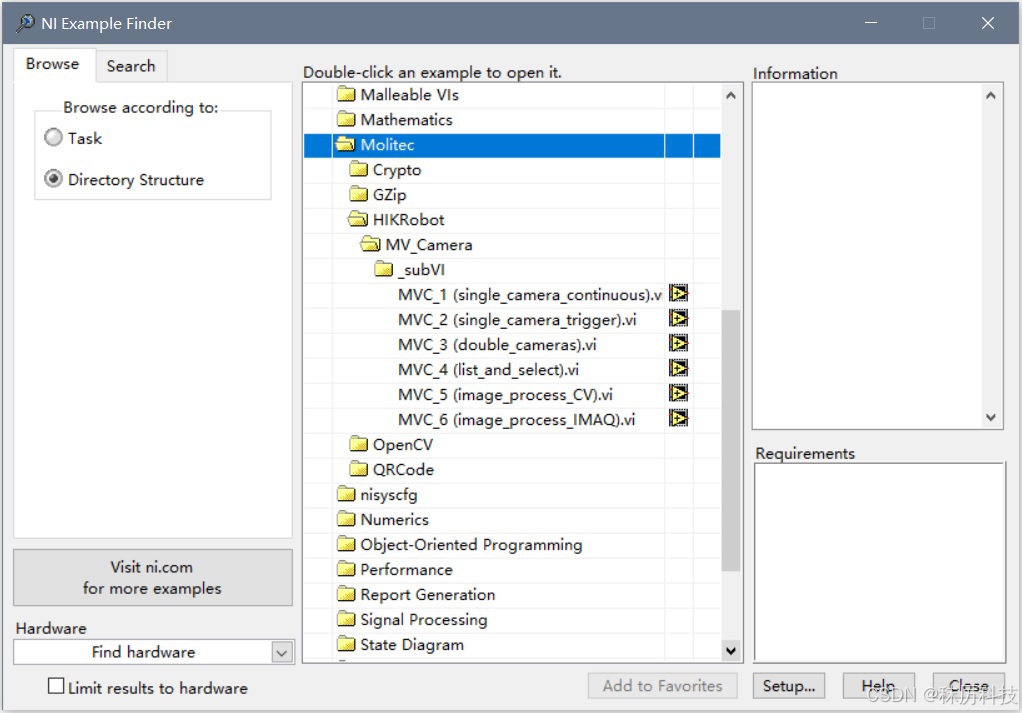Enable Limit results to hardware checkbox
1022x713 pixels.
click(x=56, y=686)
